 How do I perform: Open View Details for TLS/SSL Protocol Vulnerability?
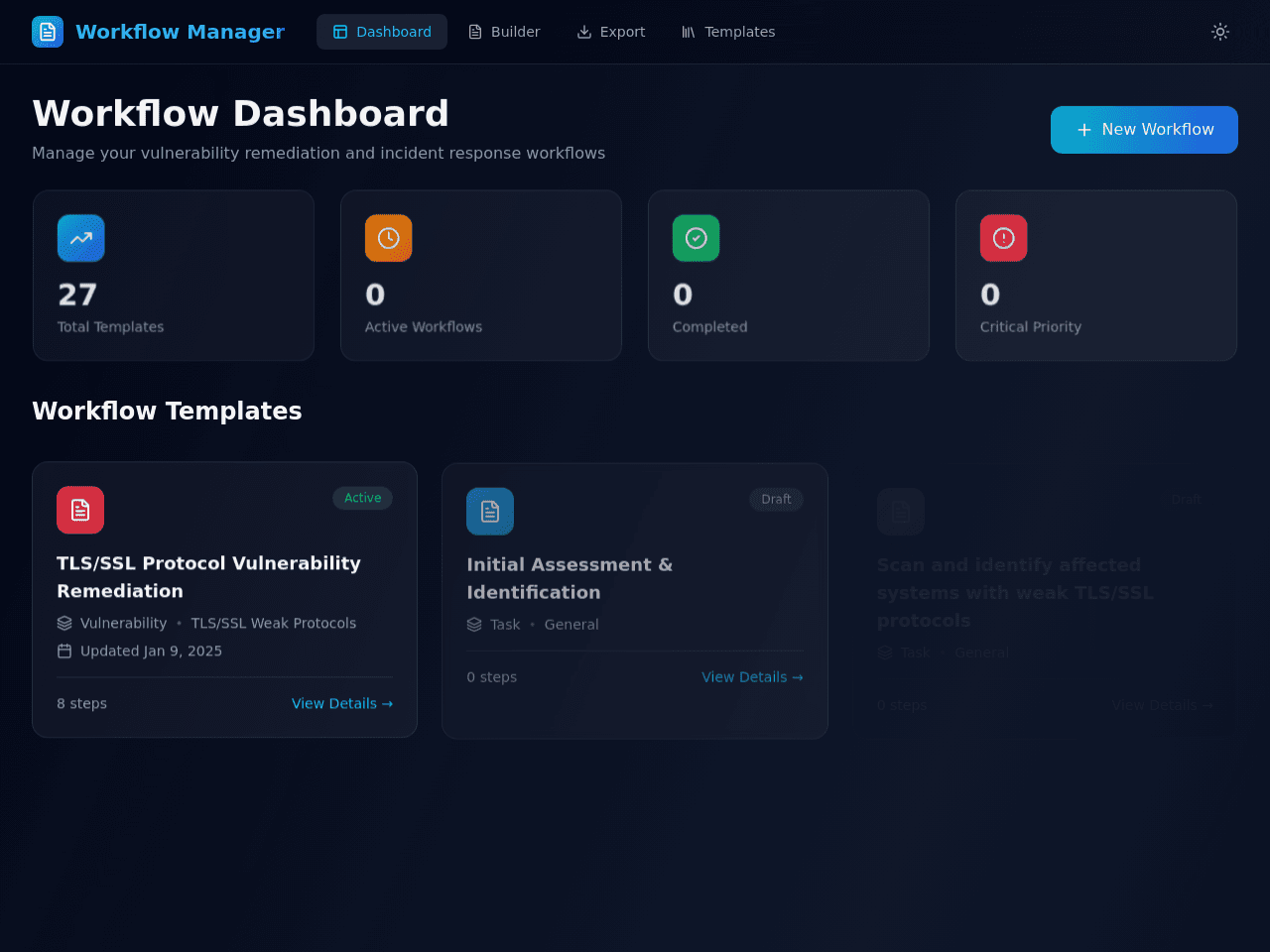[342, 703]
